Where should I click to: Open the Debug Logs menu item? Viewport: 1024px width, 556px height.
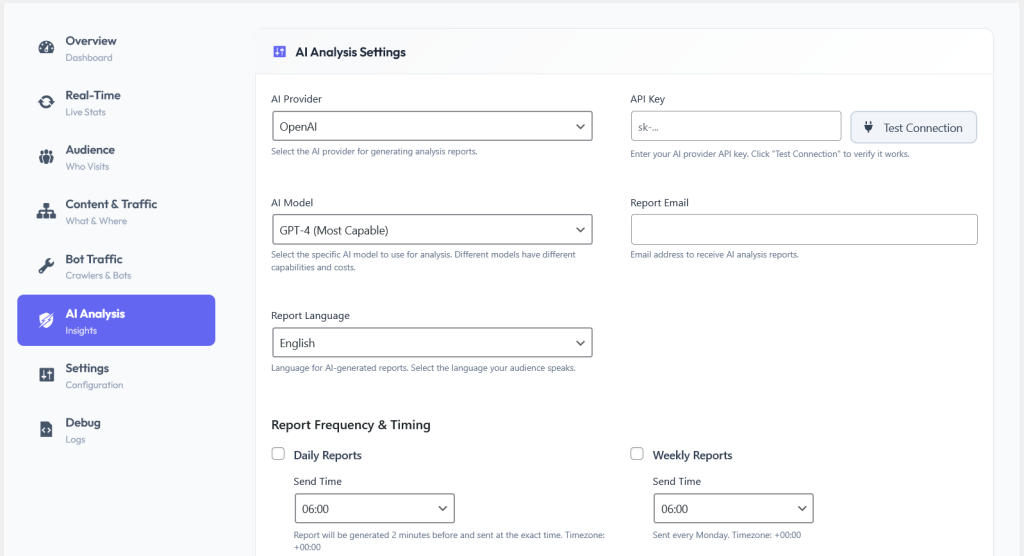point(116,430)
